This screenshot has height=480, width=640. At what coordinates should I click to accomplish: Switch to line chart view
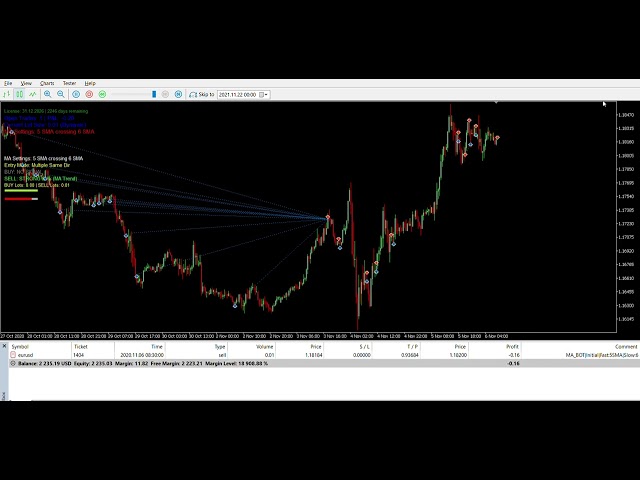[x=33, y=94]
